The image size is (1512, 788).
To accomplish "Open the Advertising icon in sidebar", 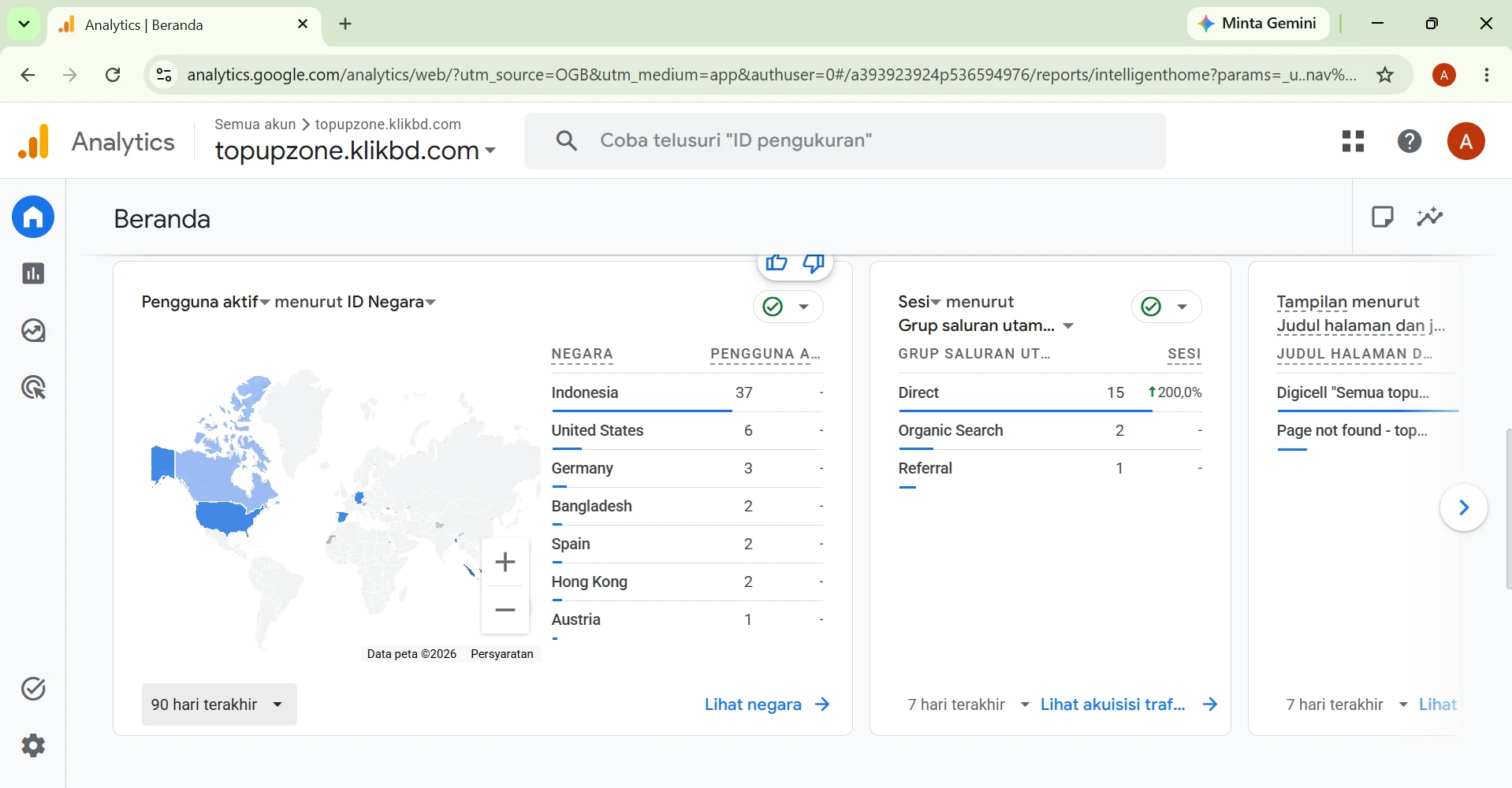I will [x=33, y=388].
